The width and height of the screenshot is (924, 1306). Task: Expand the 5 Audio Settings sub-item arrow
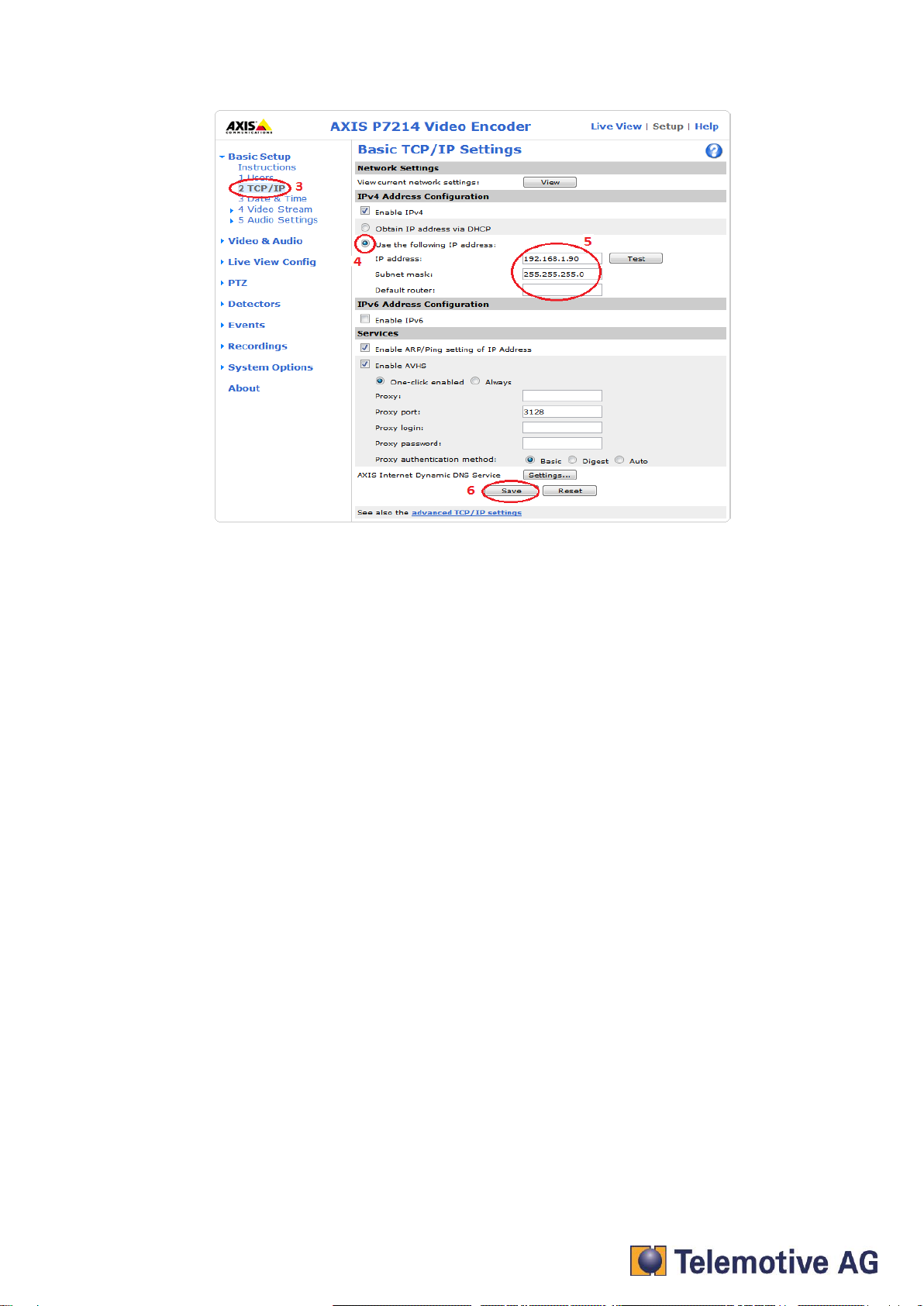[232, 221]
